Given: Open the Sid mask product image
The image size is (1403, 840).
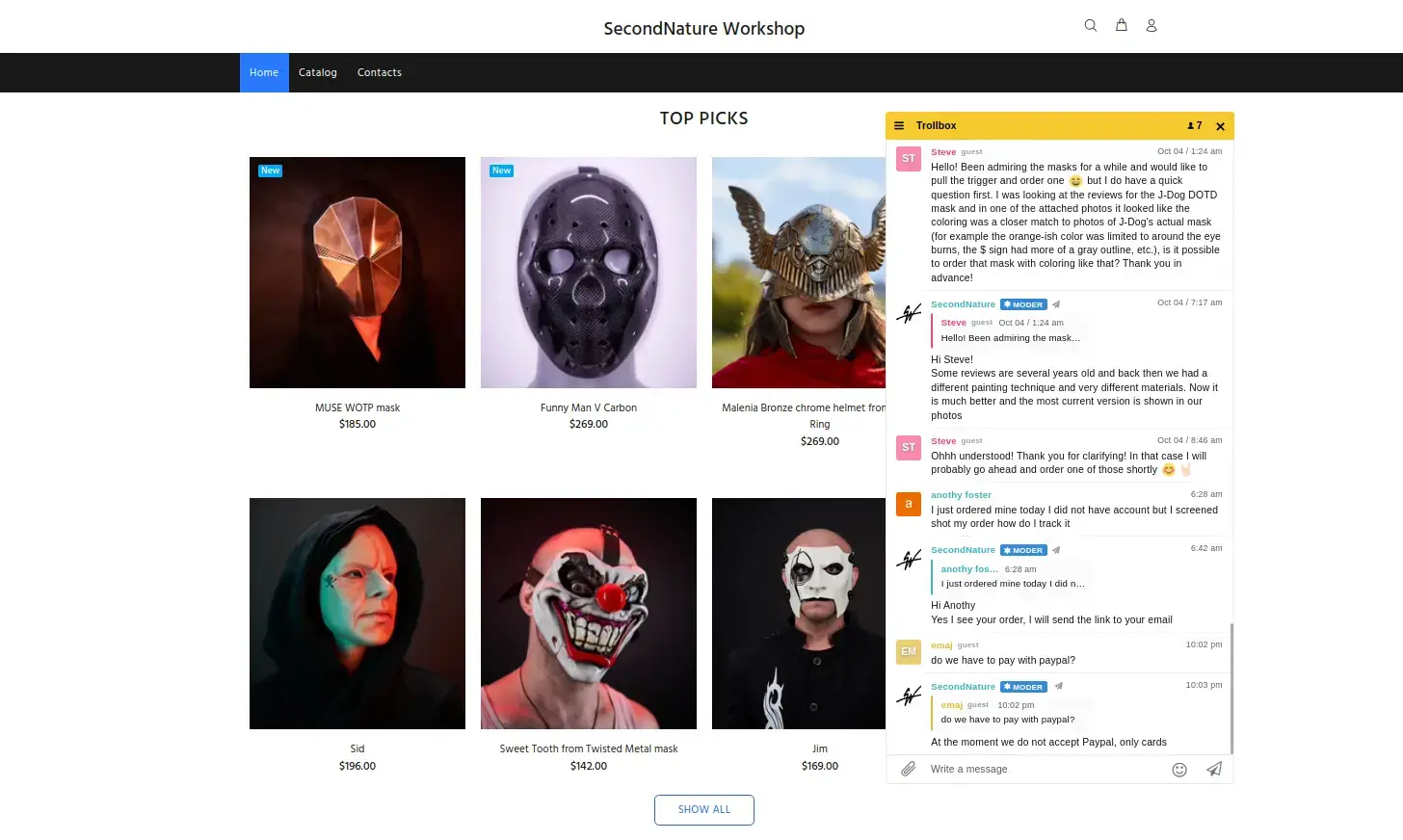Looking at the screenshot, I should click(x=357, y=614).
